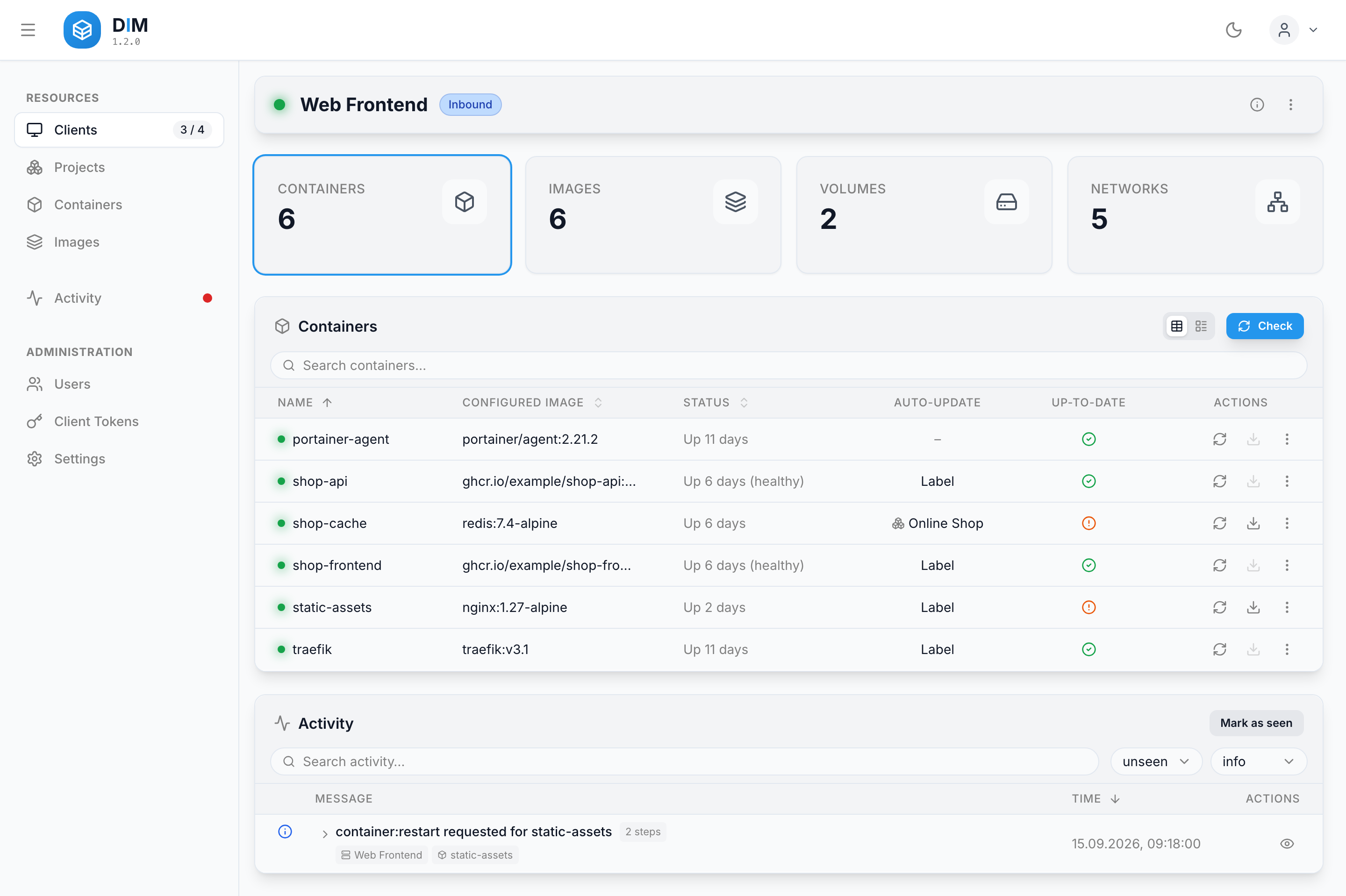This screenshot has height=896, width=1346.
Task: Open Activity in the sidebar
Action: [x=119, y=299]
